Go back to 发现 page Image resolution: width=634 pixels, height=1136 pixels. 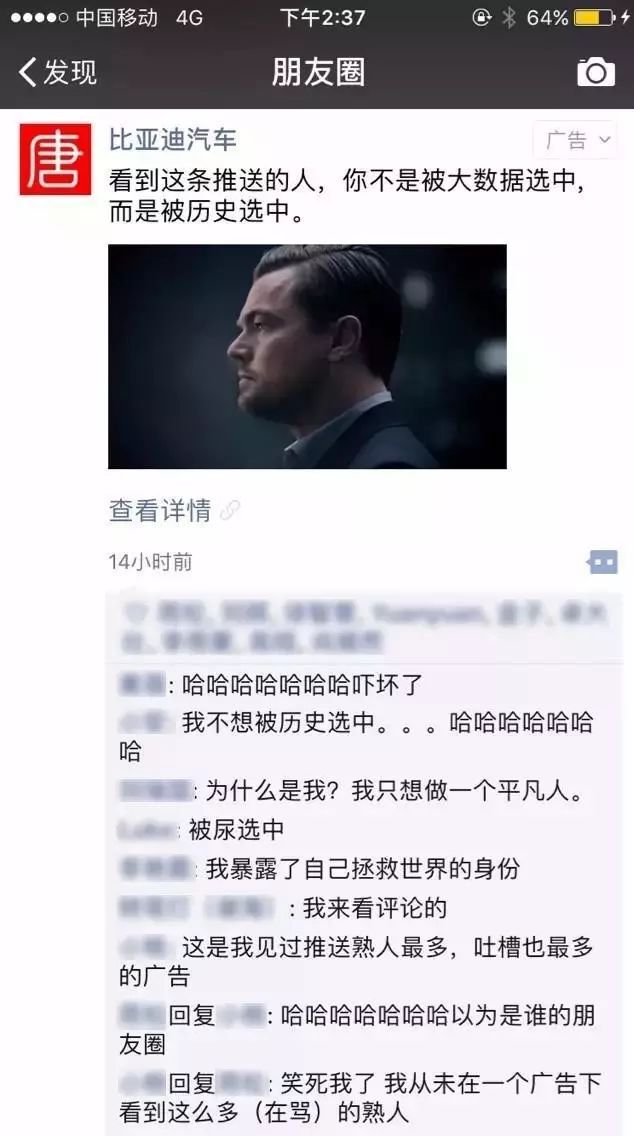[x=57, y=72]
